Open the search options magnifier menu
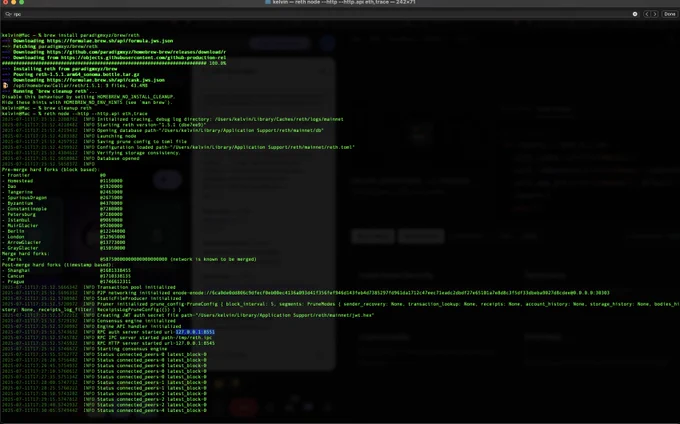The height and width of the screenshot is (424, 680). (8, 14)
